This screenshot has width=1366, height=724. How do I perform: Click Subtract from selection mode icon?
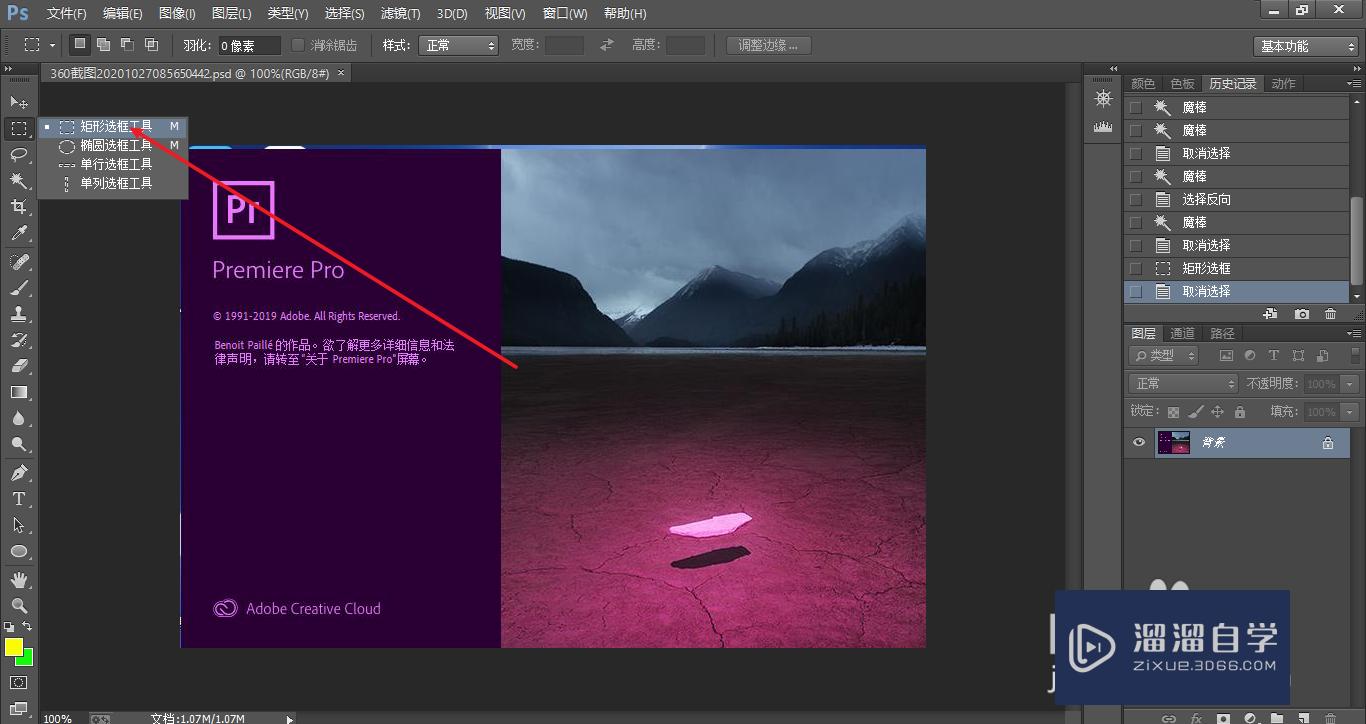(x=127, y=45)
